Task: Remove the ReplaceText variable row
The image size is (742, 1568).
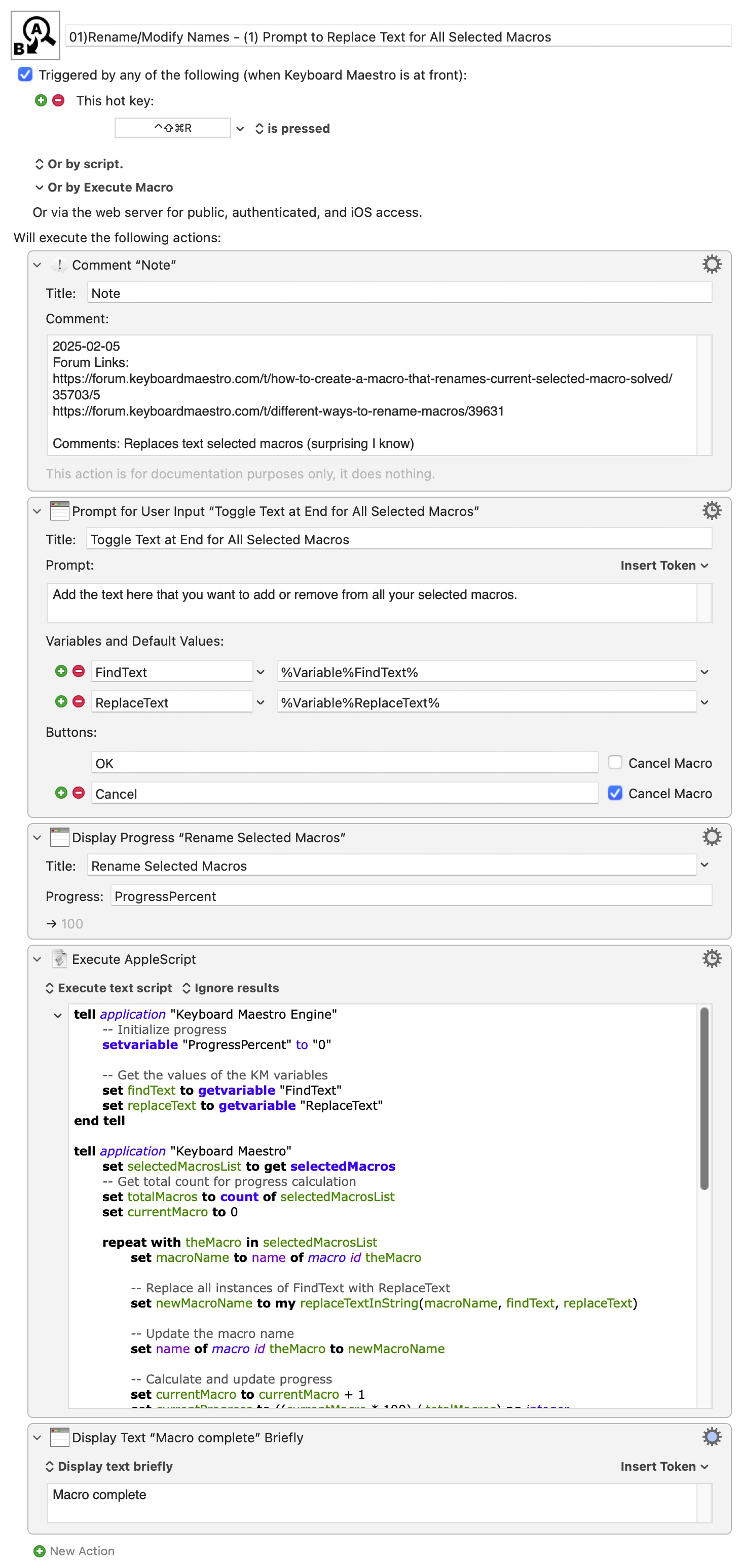Action: coord(79,701)
